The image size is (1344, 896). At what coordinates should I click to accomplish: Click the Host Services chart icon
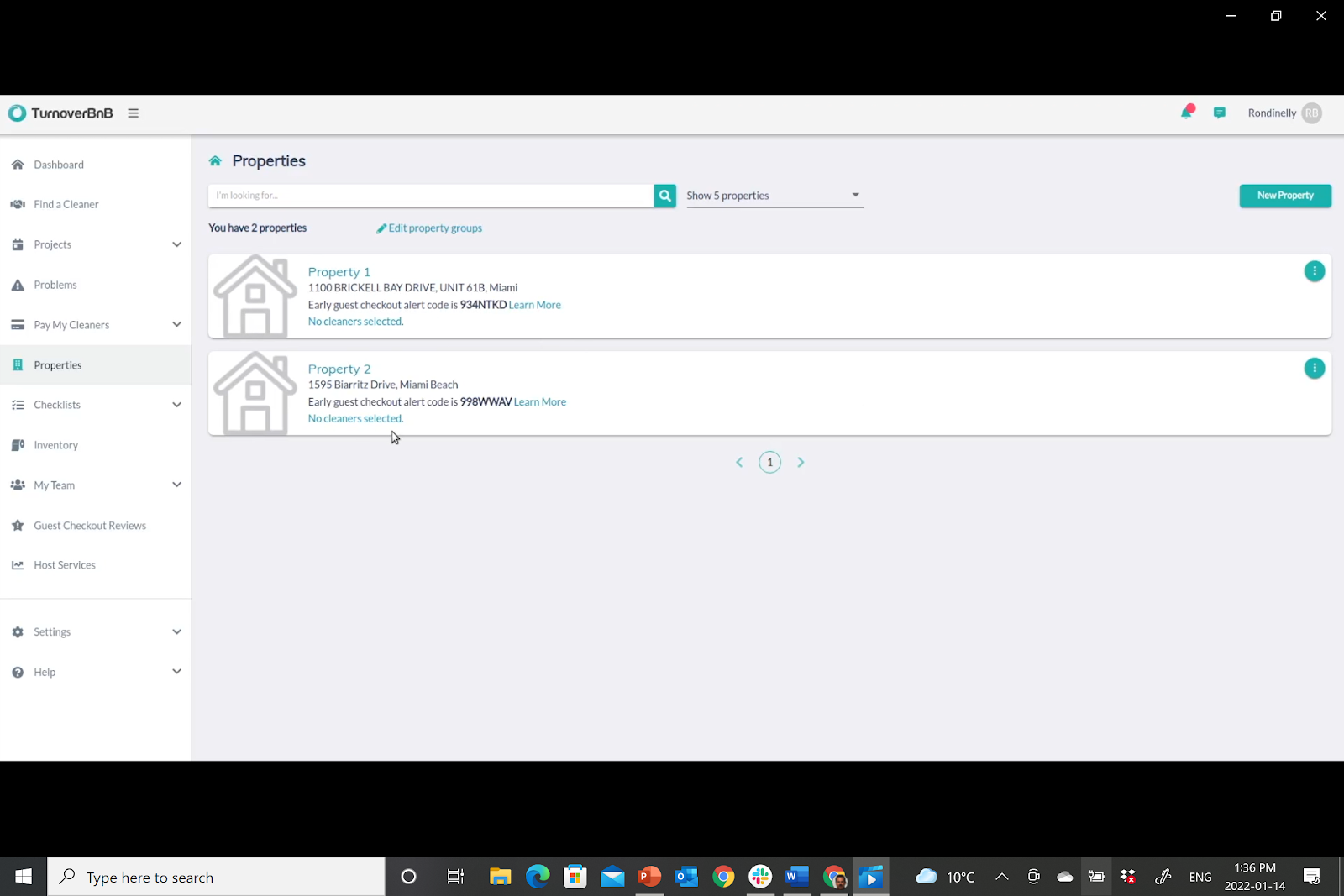pos(18,565)
